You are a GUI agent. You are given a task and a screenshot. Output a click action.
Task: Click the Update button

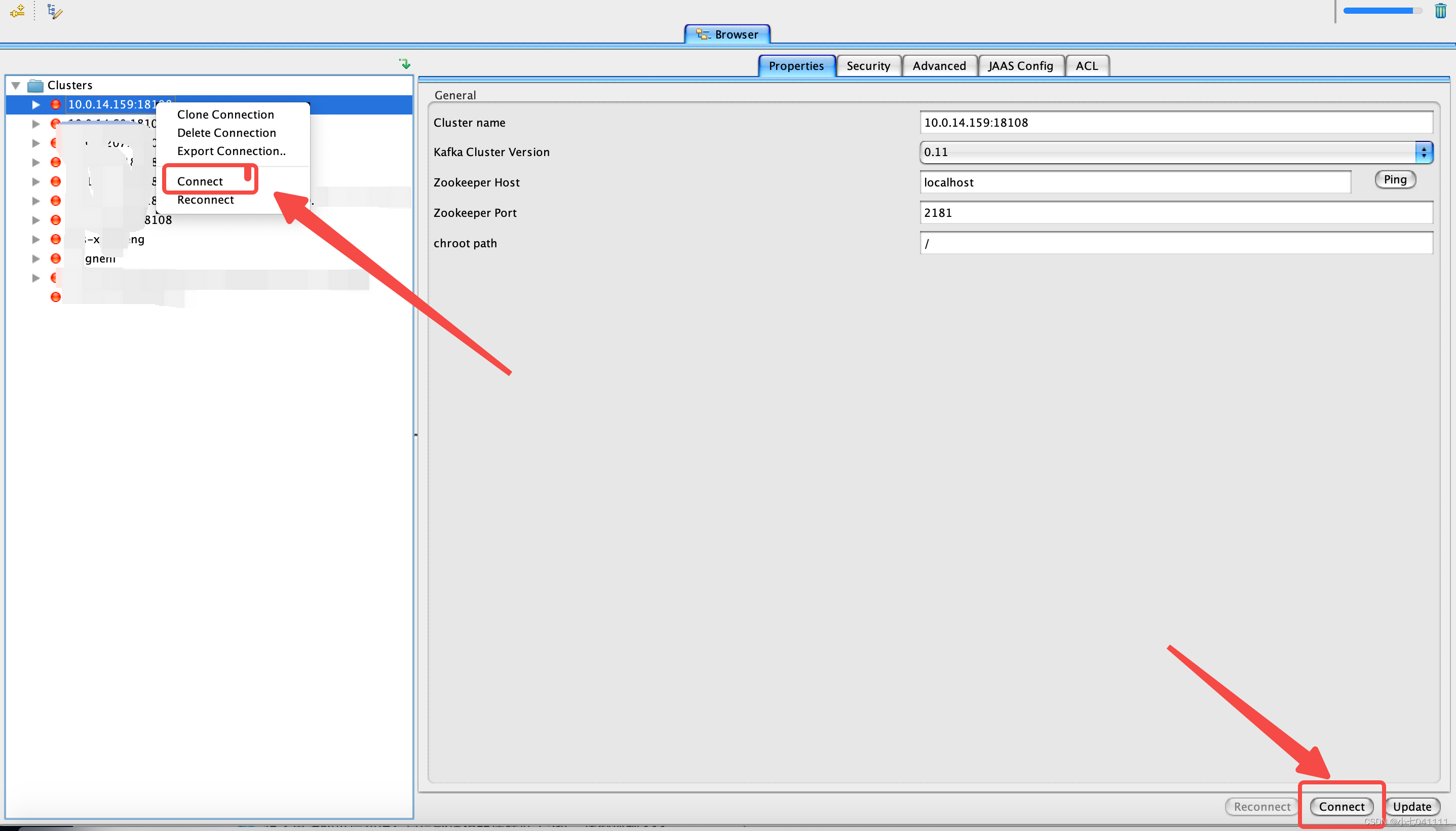coord(1412,806)
